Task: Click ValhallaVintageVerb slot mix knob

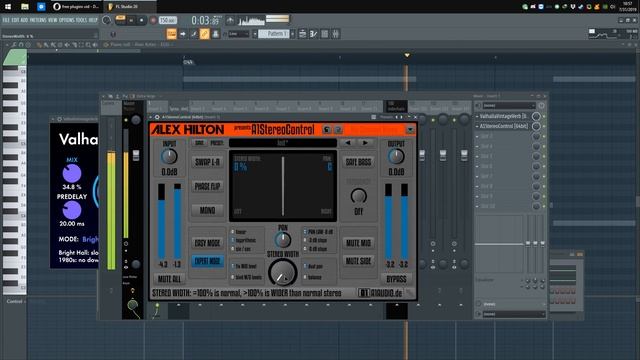Action: pyautogui.click(x=536, y=117)
